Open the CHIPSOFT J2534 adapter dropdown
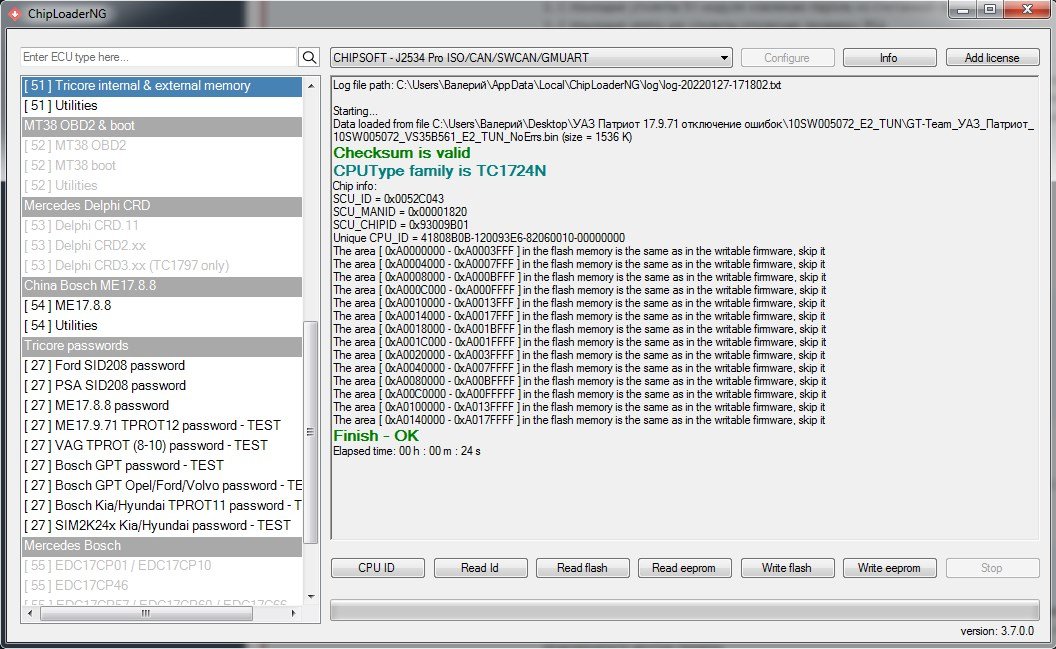The image size is (1056, 649). pos(531,58)
